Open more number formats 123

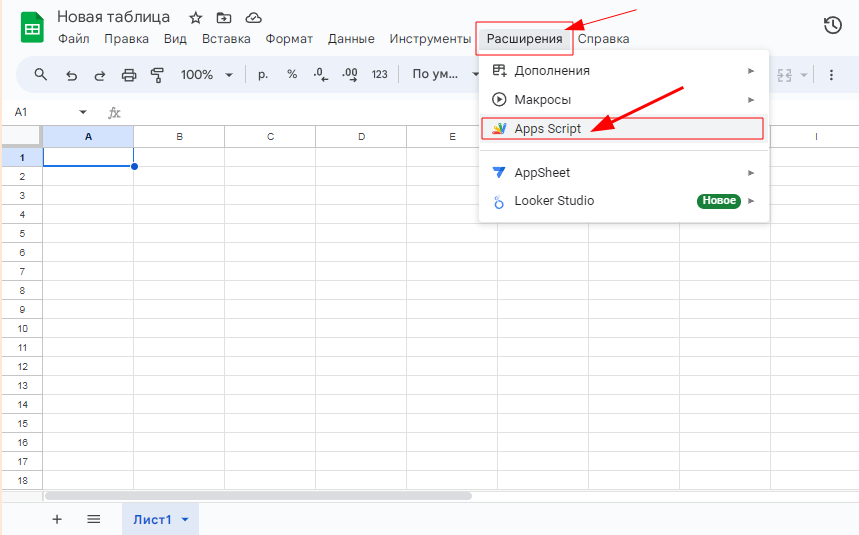click(x=379, y=74)
